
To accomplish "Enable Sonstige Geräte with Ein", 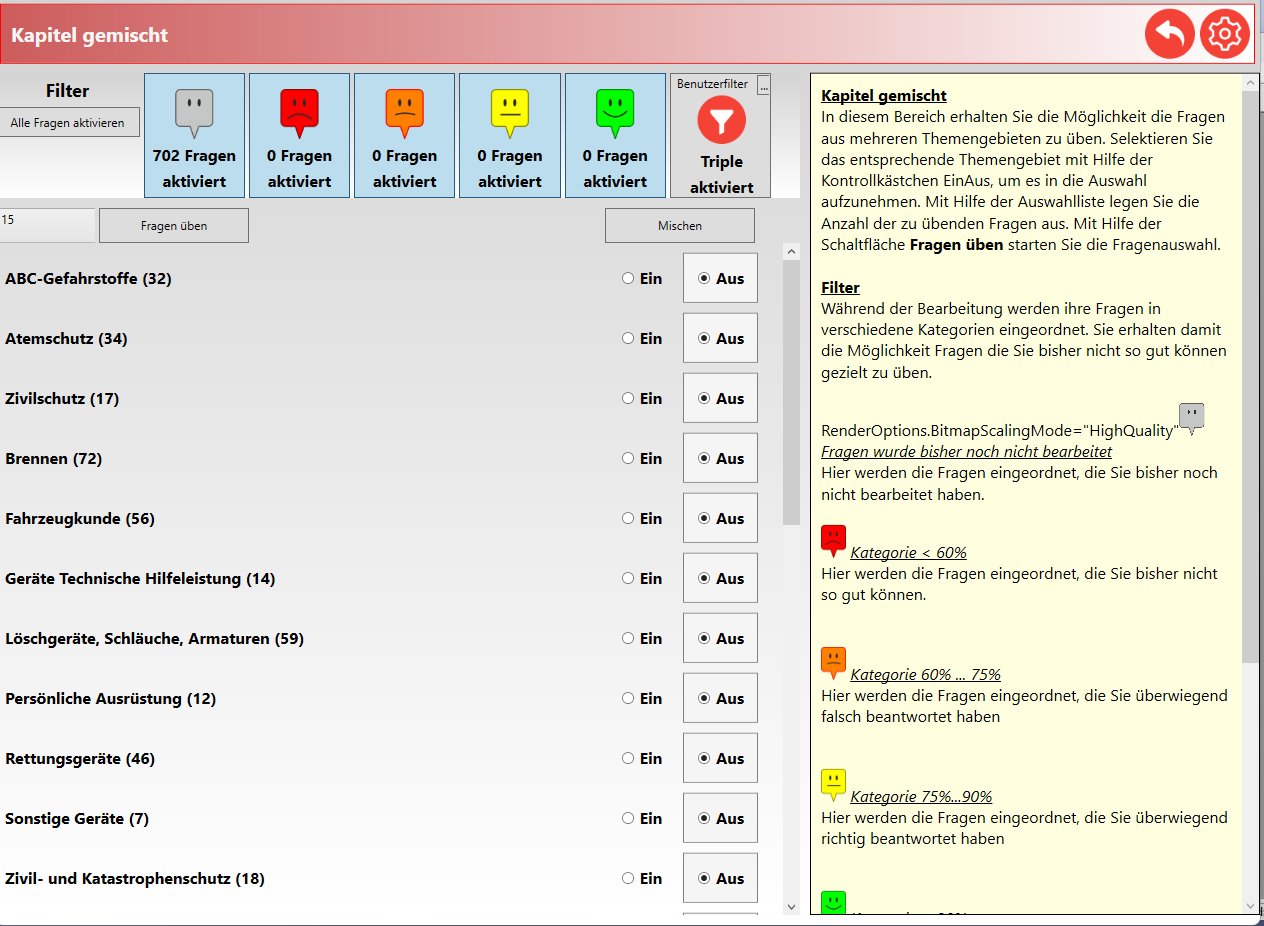I will point(642,819).
